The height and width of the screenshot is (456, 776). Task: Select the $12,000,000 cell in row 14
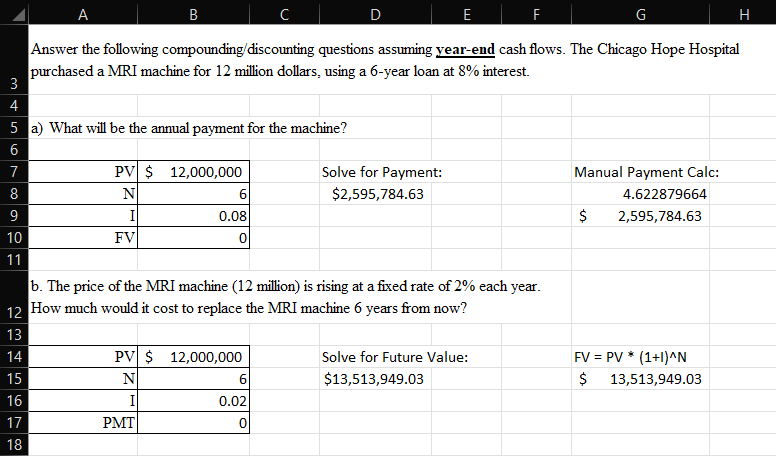click(194, 357)
